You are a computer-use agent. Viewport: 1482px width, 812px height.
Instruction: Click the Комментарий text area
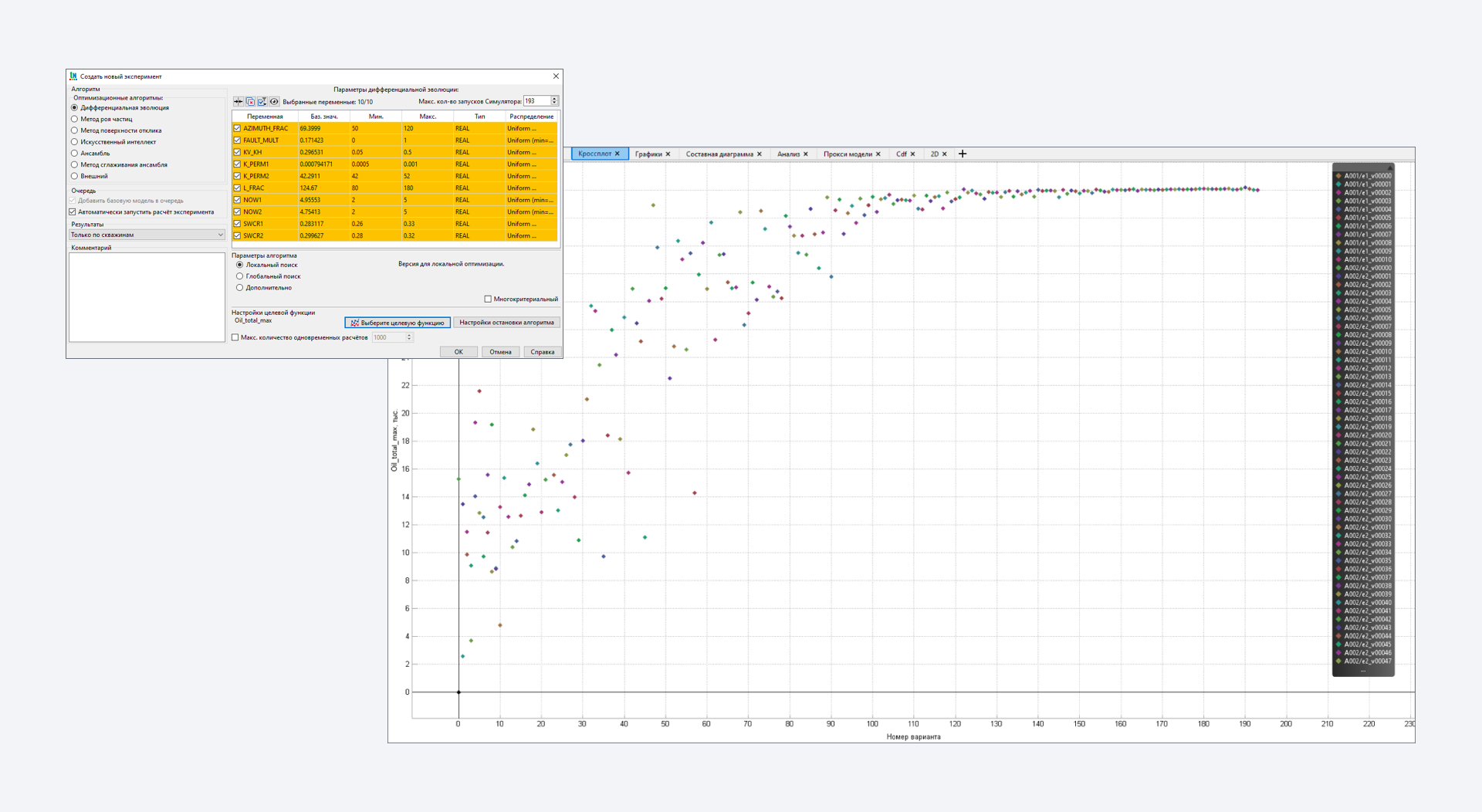coord(147,297)
